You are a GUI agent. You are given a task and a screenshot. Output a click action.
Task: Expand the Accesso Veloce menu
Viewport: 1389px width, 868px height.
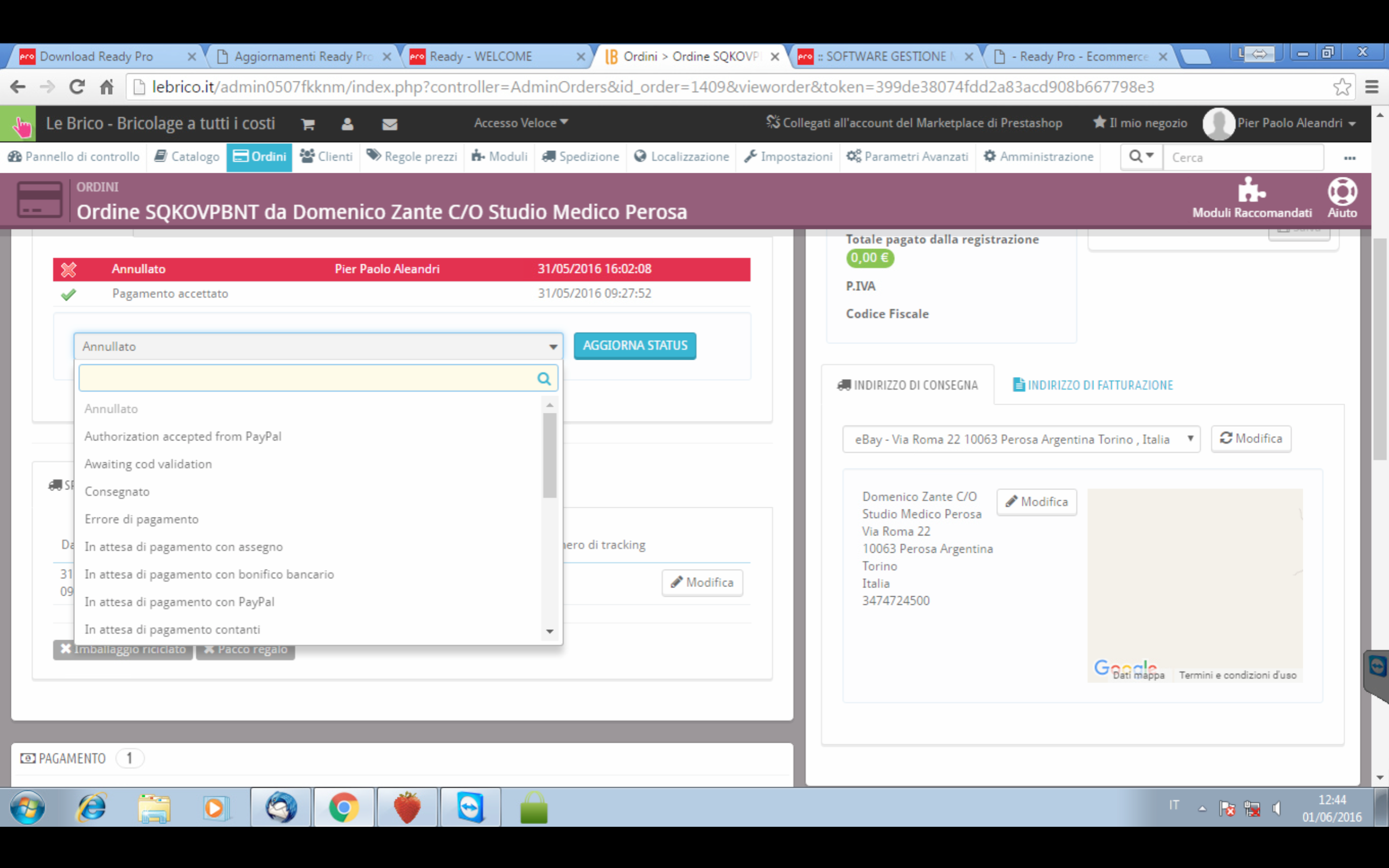click(520, 123)
